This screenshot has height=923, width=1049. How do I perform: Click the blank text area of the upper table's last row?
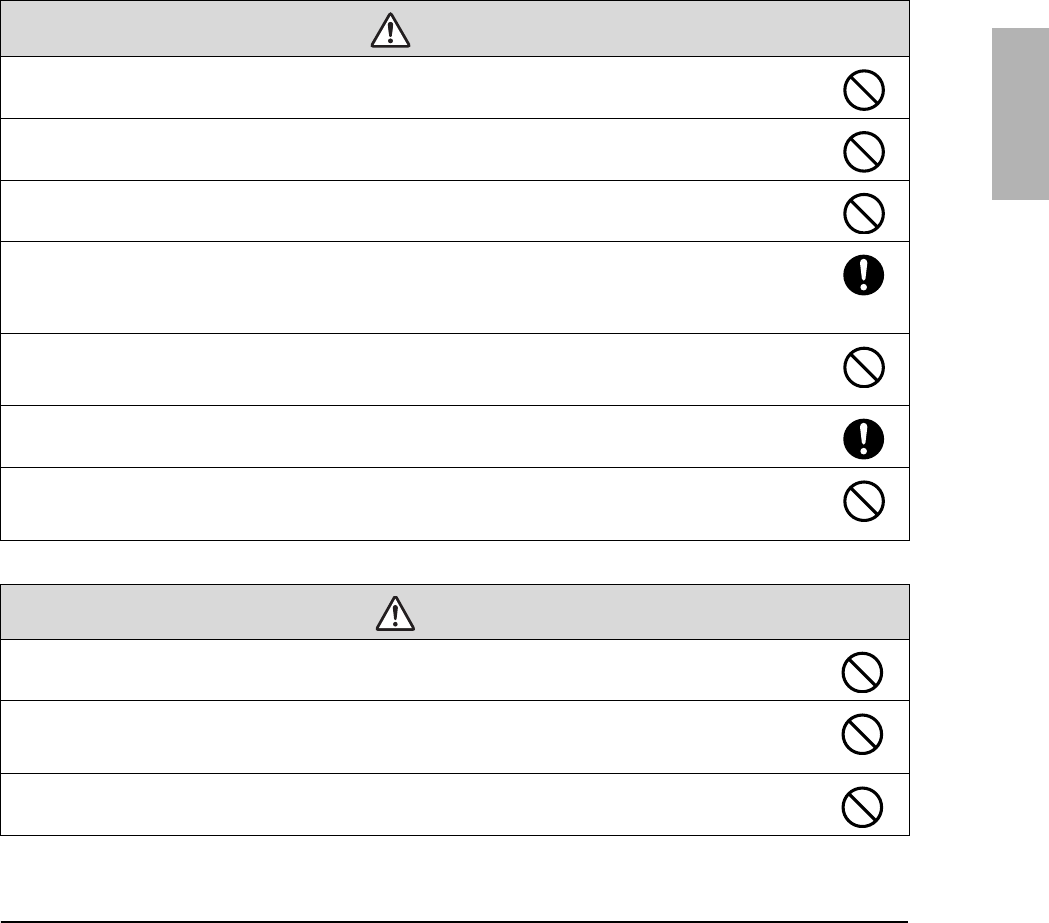tap(400, 504)
